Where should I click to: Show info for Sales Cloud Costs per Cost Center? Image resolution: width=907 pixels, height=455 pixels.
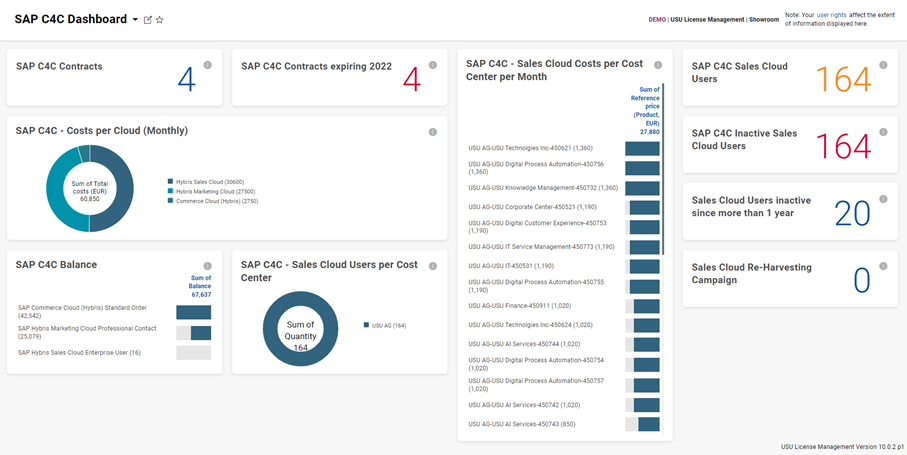[x=658, y=65]
